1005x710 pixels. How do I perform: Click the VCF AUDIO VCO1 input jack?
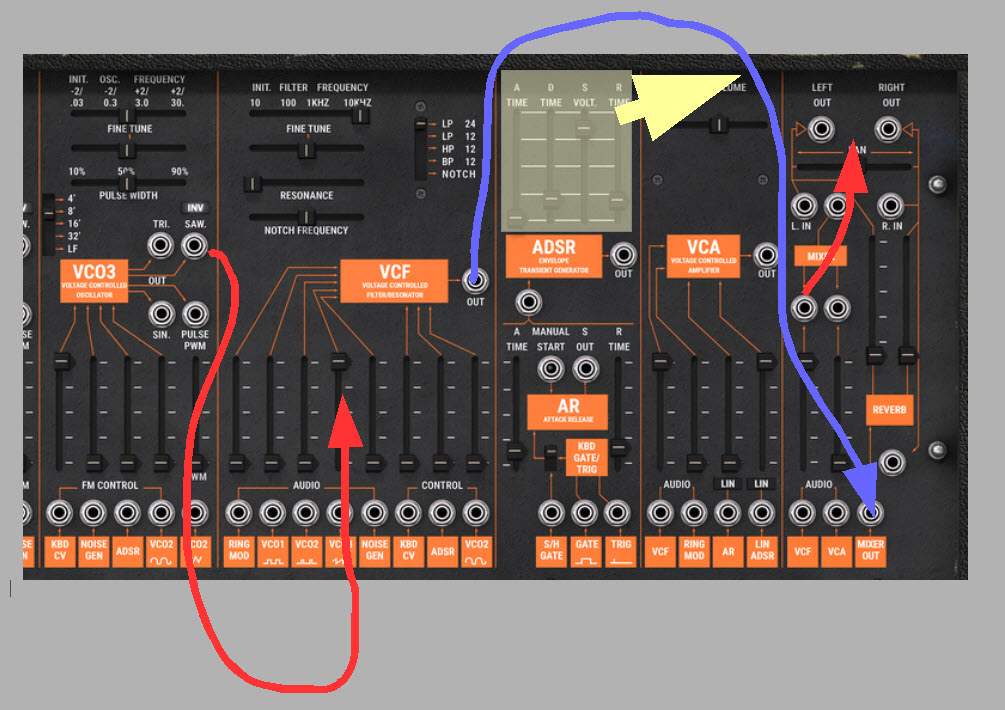click(272, 513)
